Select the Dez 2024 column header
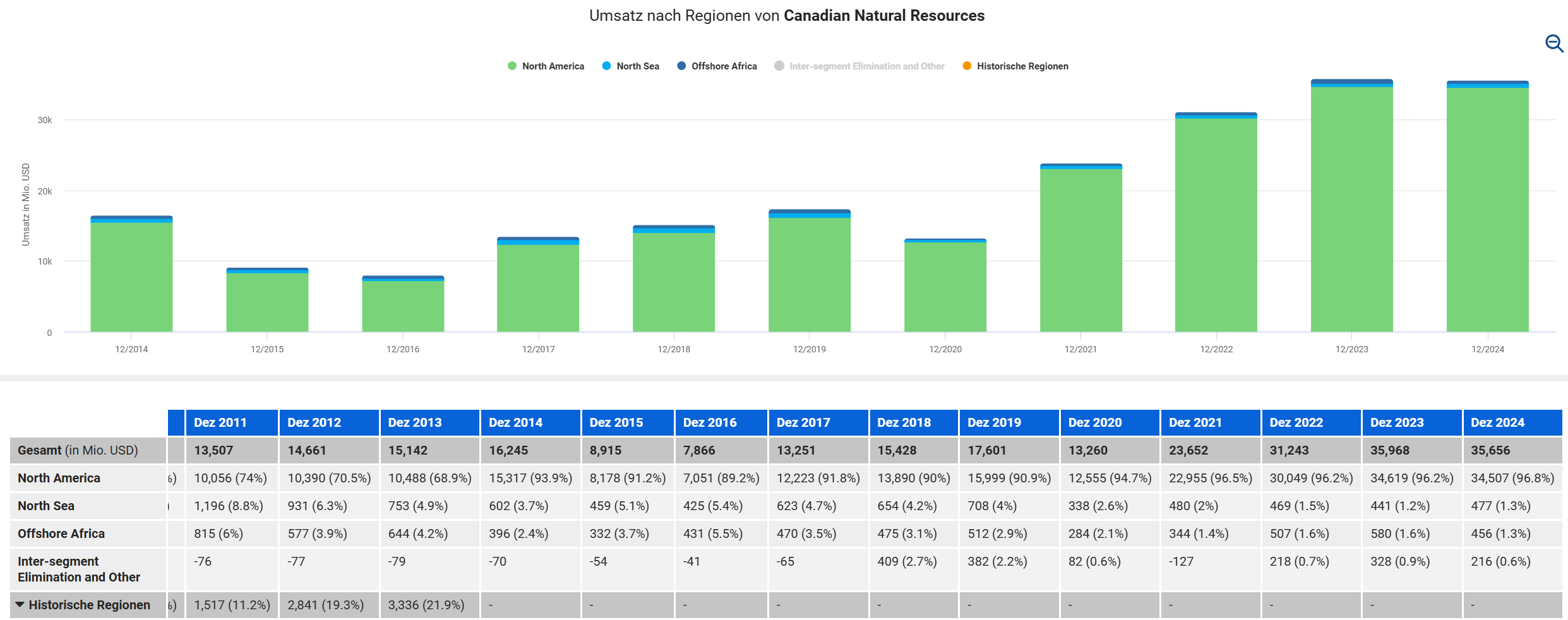The height and width of the screenshot is (620, 1568). click(1497, 422)
